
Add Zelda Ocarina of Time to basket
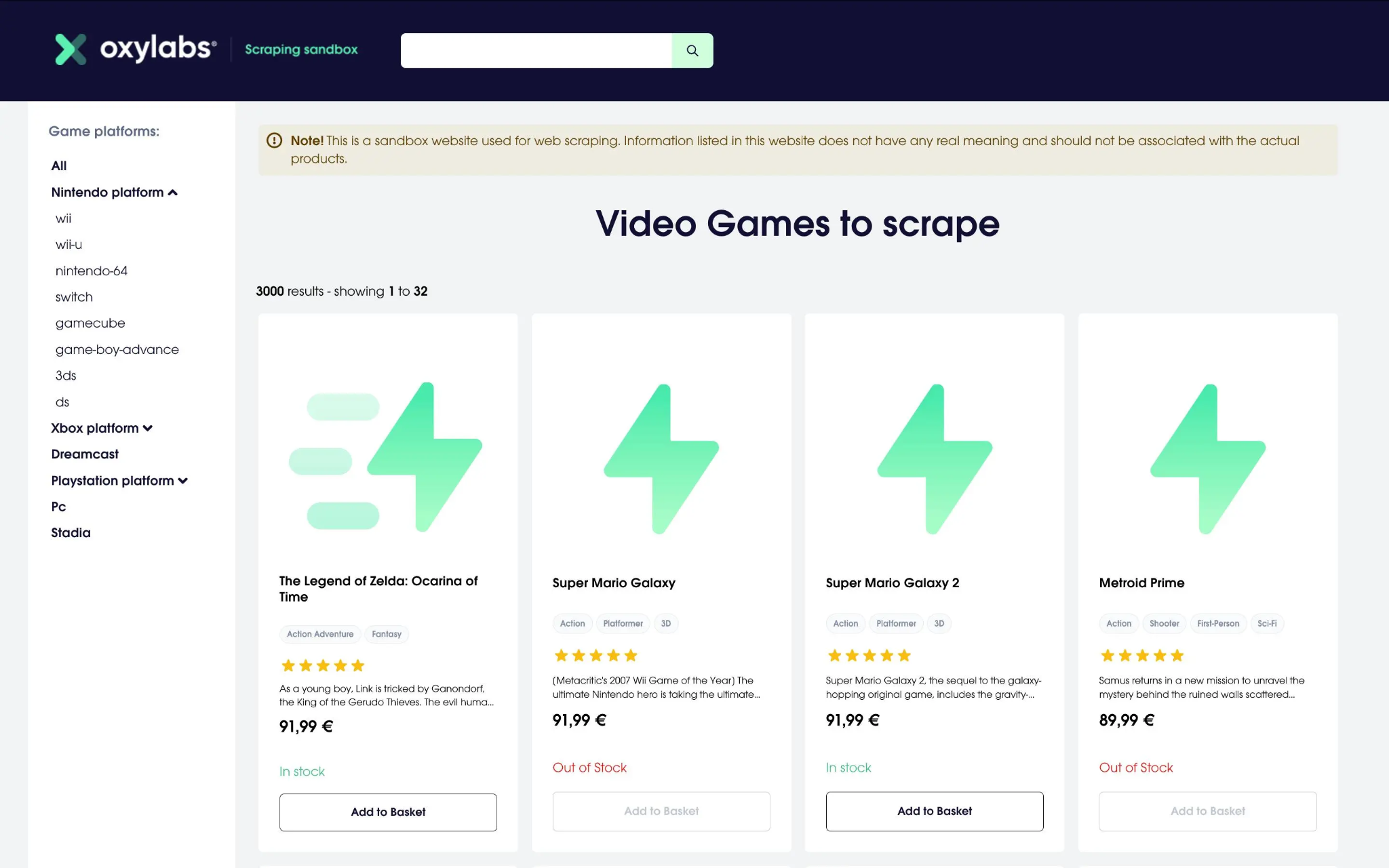tap(388, 812)
